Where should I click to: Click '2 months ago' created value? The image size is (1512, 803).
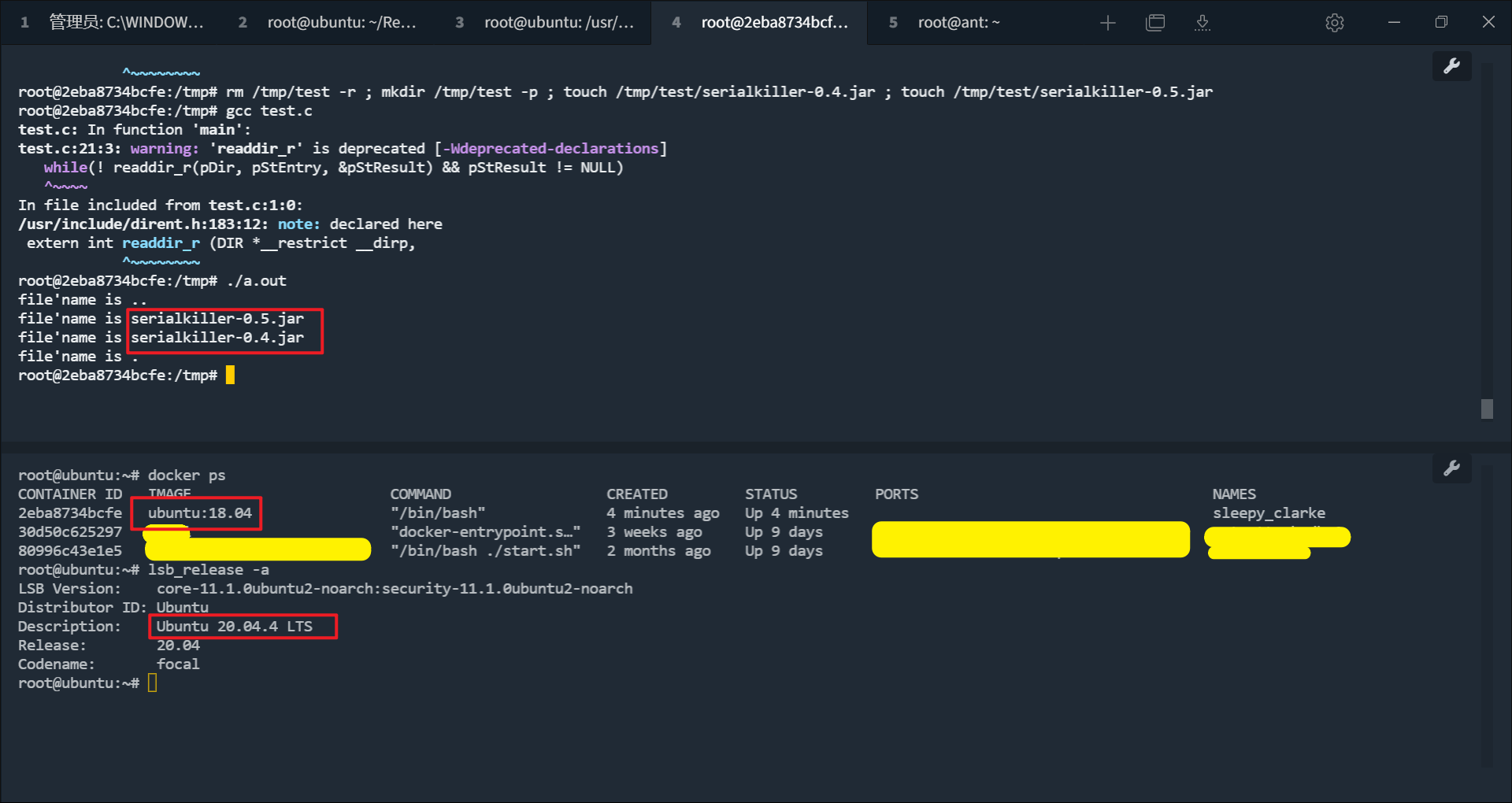pos(658,551)
